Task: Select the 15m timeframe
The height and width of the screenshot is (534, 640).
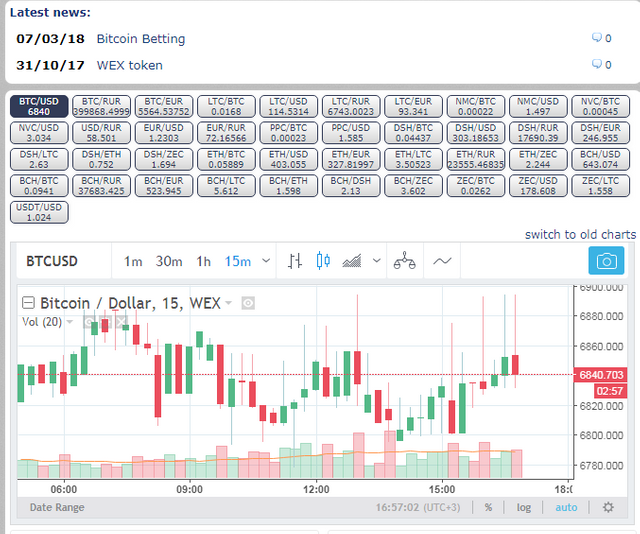Action: pos(238,261)
